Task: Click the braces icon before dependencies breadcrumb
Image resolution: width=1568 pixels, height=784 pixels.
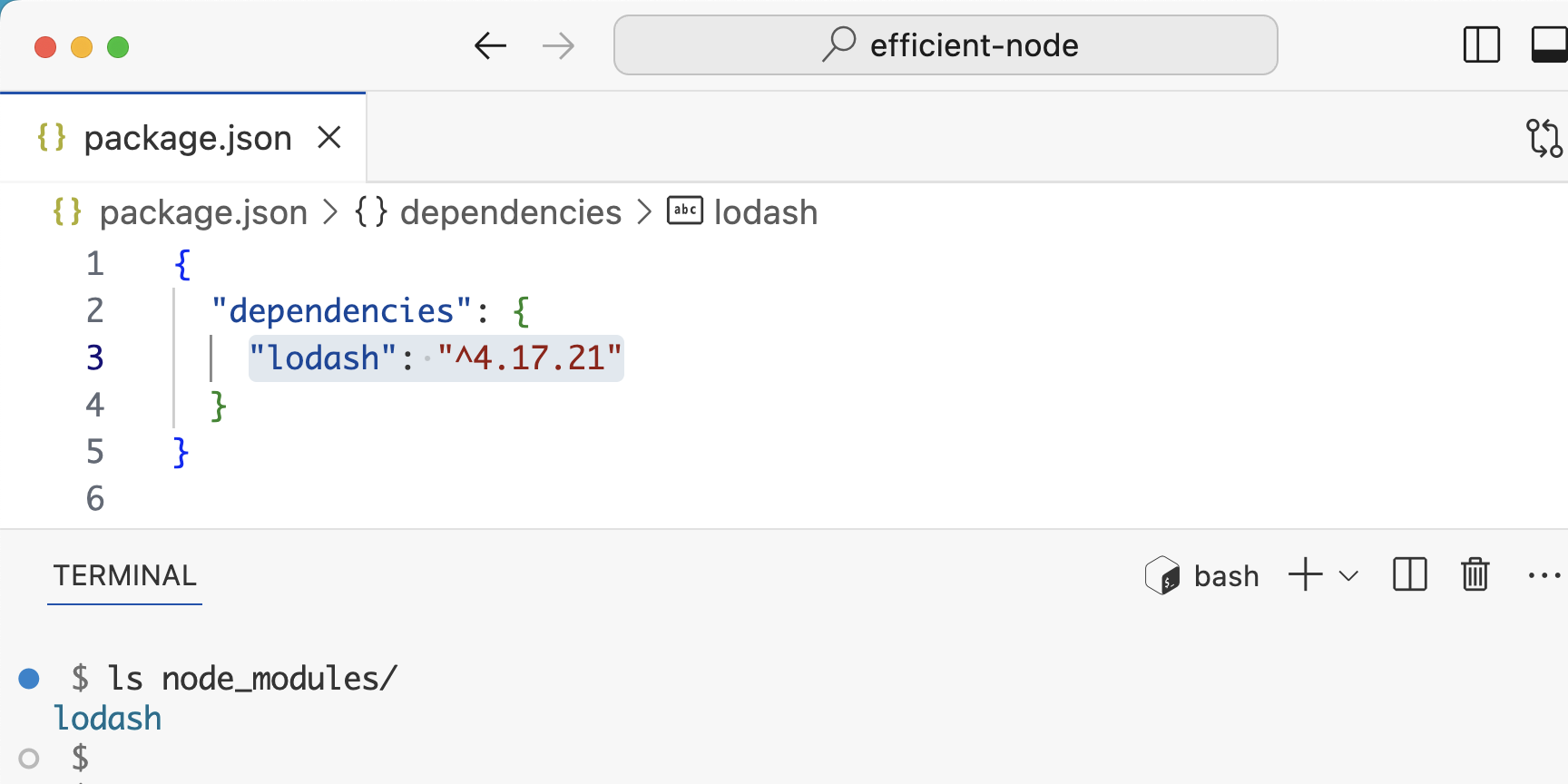Action: pyautogui.click(x=370, y=211)
